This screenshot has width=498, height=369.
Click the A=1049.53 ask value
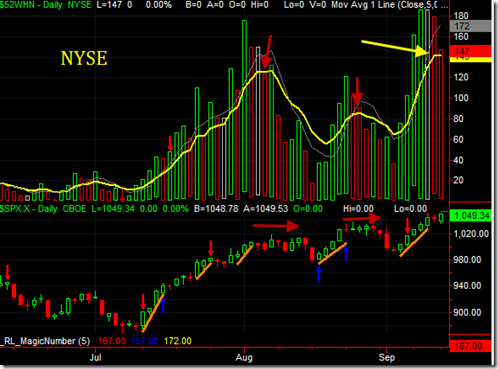coord(265,209)
